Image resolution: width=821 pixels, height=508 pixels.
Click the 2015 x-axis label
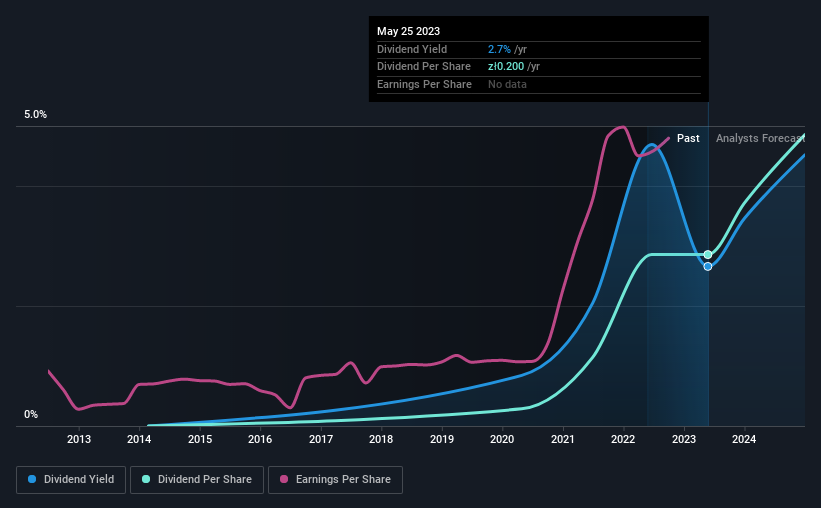200,439
